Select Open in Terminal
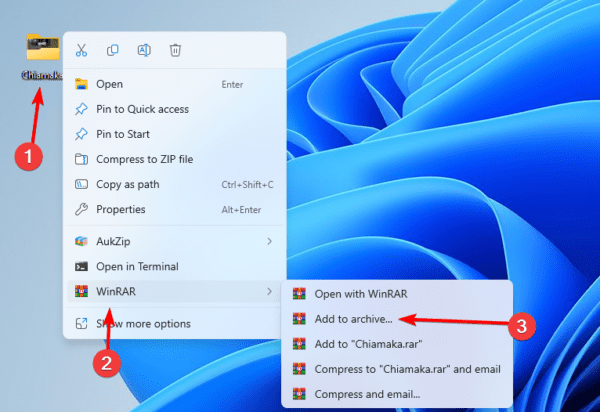This screenshot has height=412, width=600. [175, 267]
